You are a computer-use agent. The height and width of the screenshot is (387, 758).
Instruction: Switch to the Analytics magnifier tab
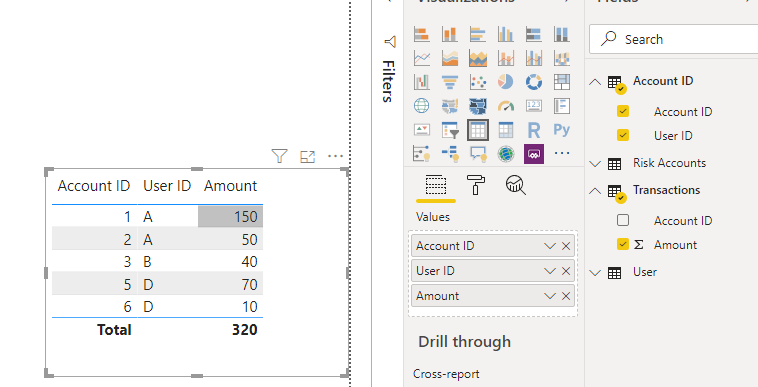click(x=515, y=185)
